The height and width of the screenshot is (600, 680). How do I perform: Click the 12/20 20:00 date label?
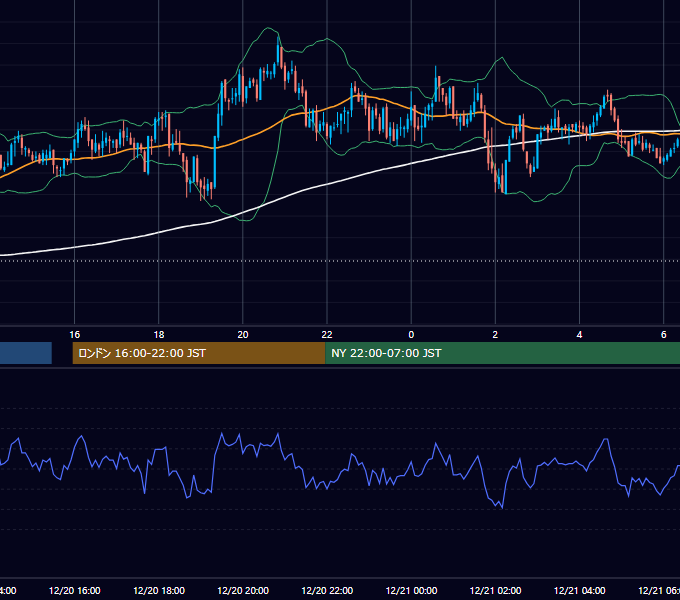click(x=243, y=590)
